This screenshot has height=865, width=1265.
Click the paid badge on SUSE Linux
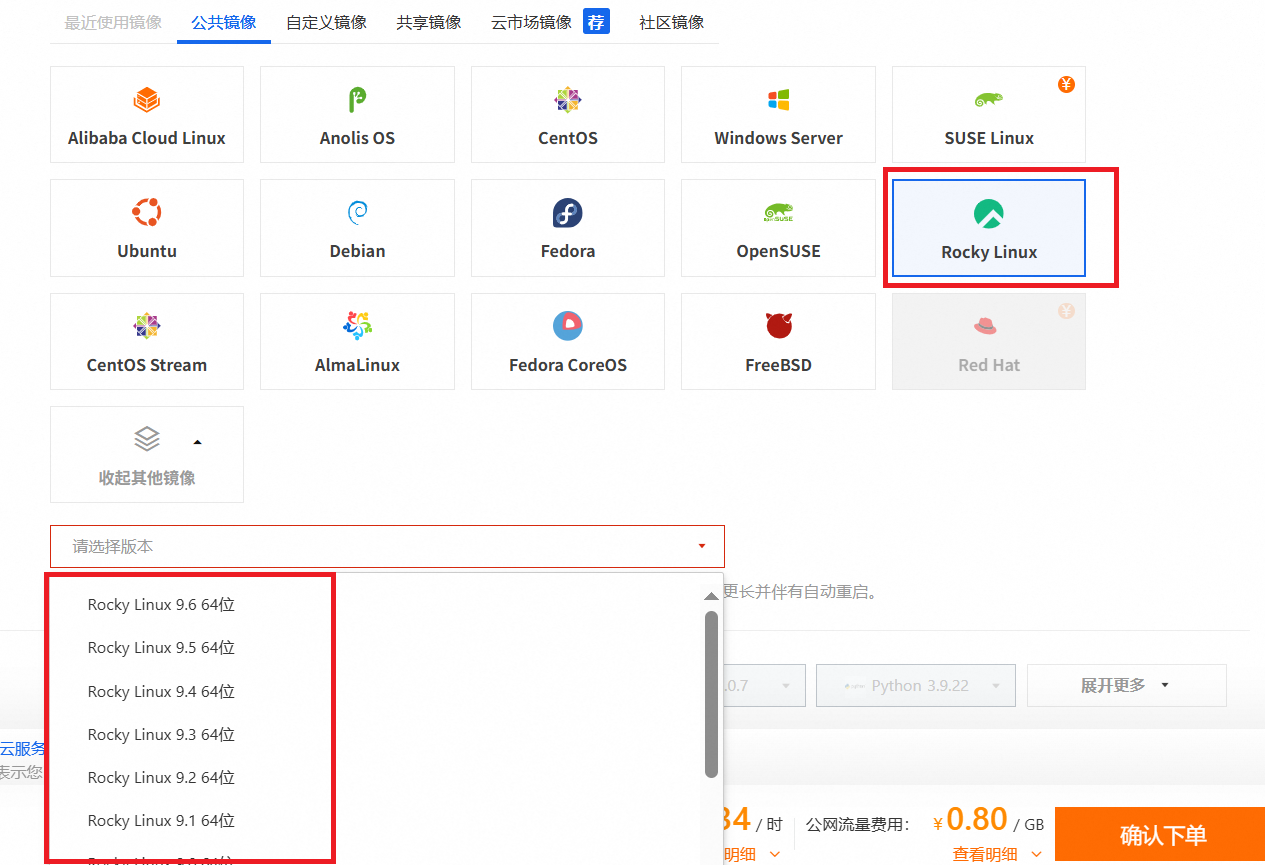[1066, 85]
